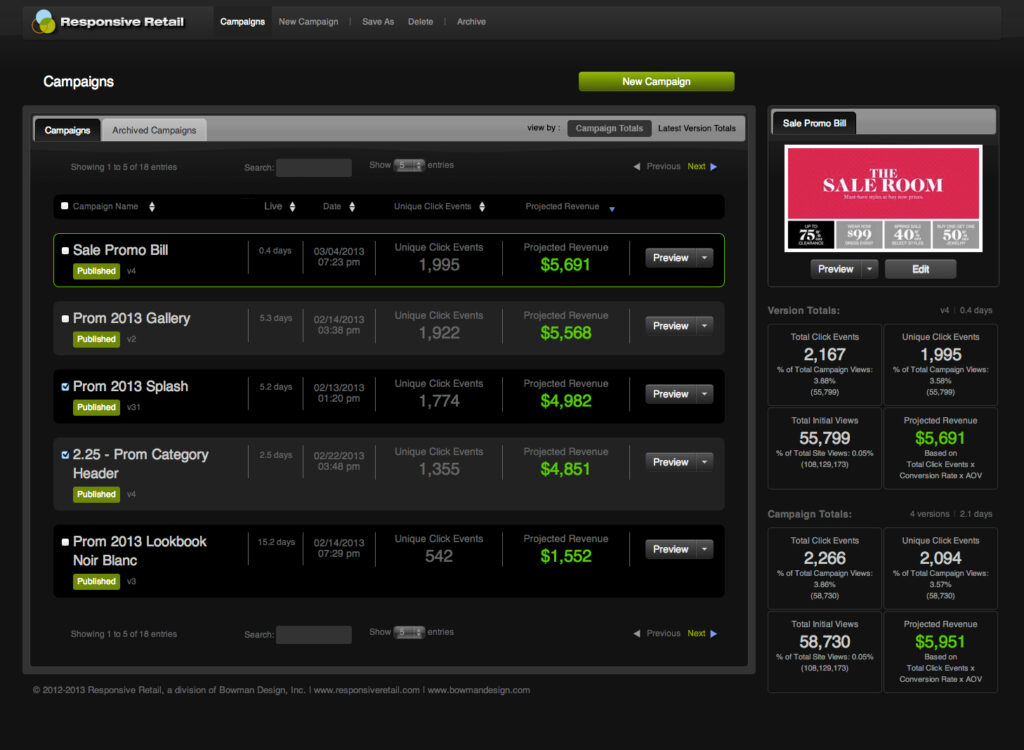Preview Prom 2013 Lookbook Noir Blanc
The width and height of the screenshot is (1024, 750).
(671, 549)
